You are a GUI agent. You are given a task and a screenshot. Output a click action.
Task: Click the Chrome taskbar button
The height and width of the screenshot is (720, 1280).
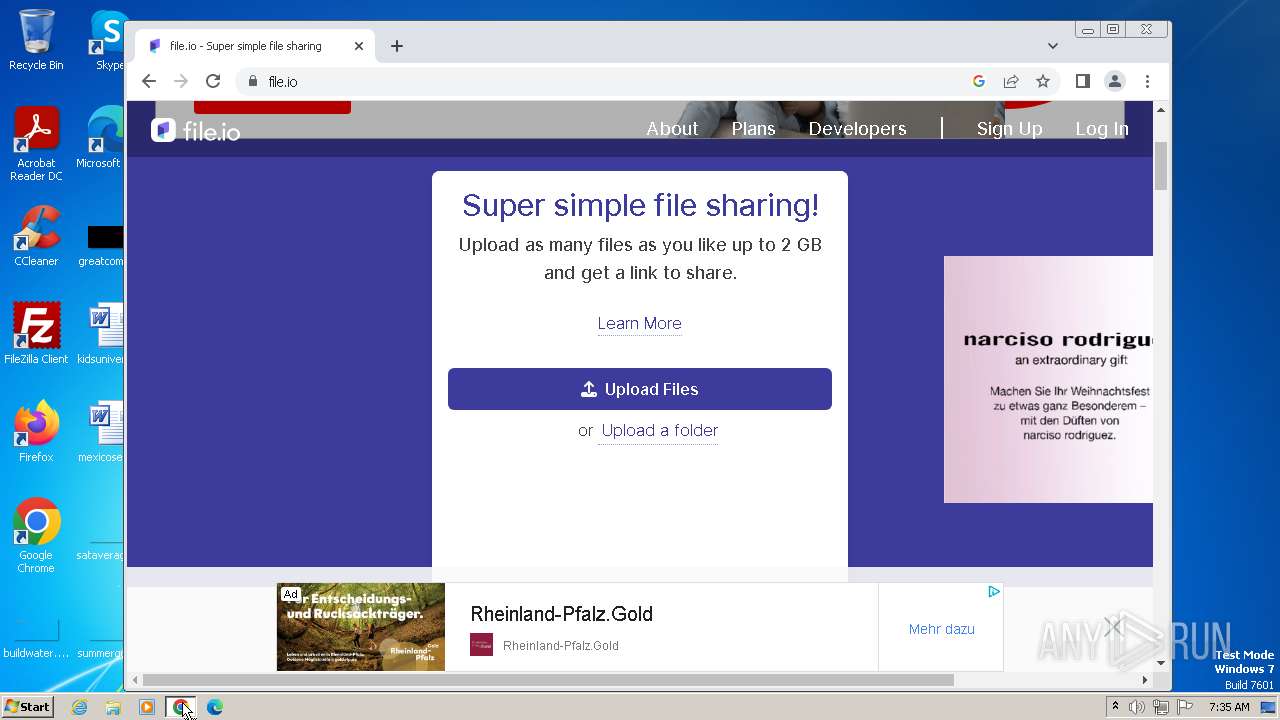(x=181, y=707)
